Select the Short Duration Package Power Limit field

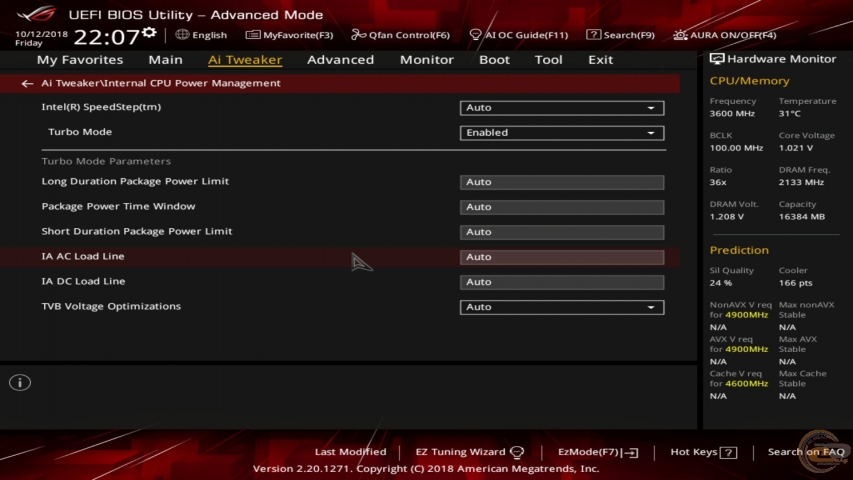(562, 232)
